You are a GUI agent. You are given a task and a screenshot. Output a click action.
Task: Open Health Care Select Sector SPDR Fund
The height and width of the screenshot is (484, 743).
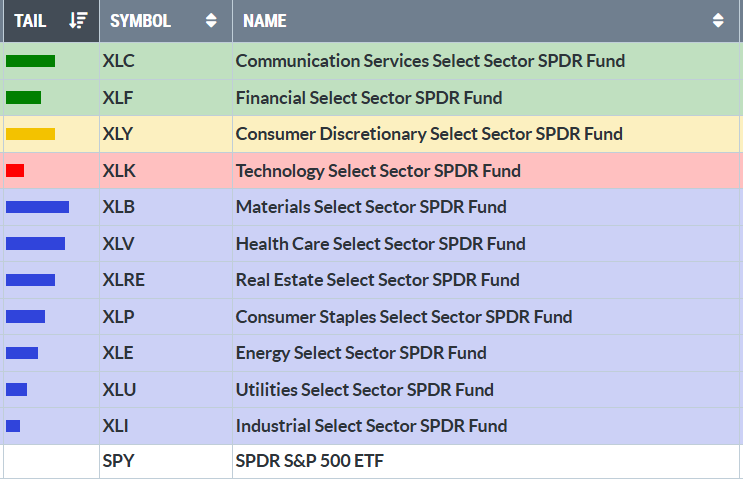point(380,244)
